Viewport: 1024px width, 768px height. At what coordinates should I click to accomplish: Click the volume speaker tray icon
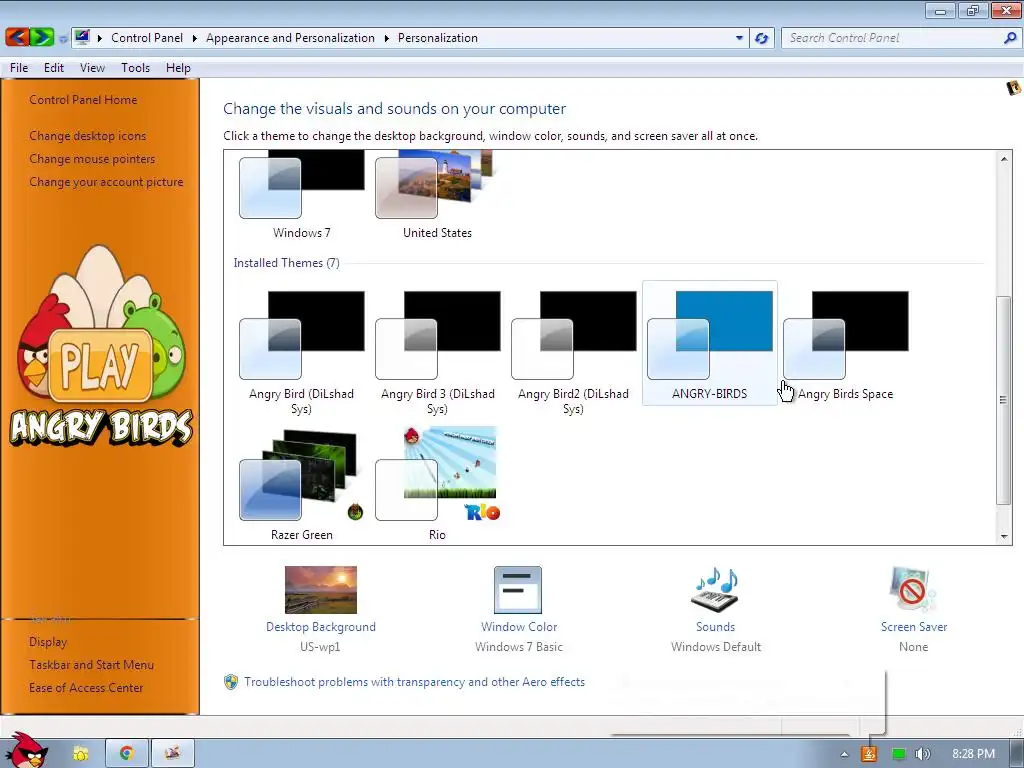point(923,754)
